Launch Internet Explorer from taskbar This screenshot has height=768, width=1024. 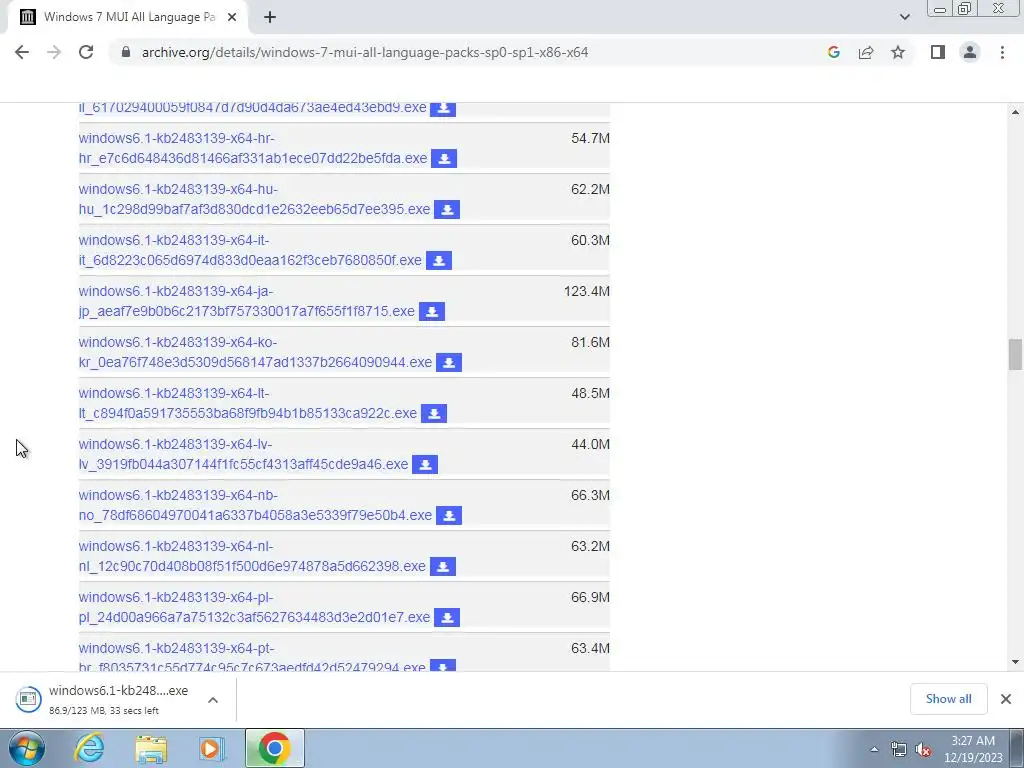89,748
